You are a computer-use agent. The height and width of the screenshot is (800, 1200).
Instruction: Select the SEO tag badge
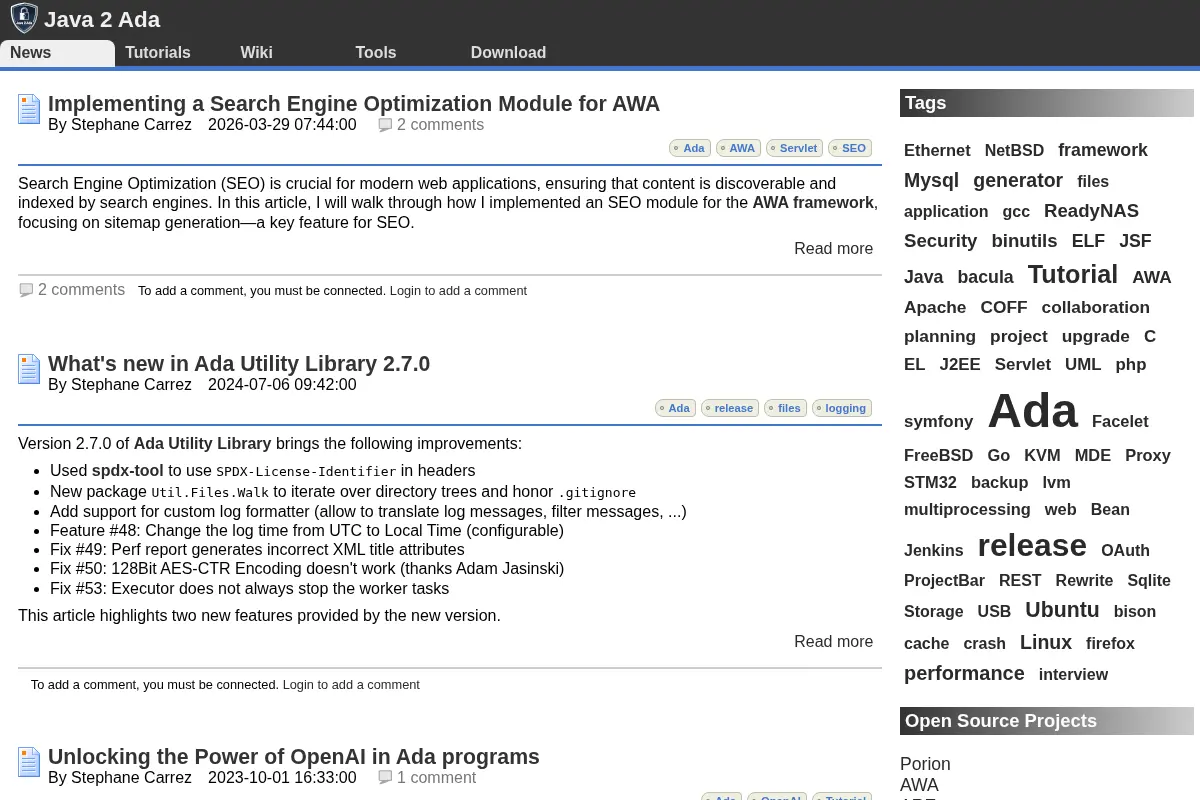[x=850, y=148]
